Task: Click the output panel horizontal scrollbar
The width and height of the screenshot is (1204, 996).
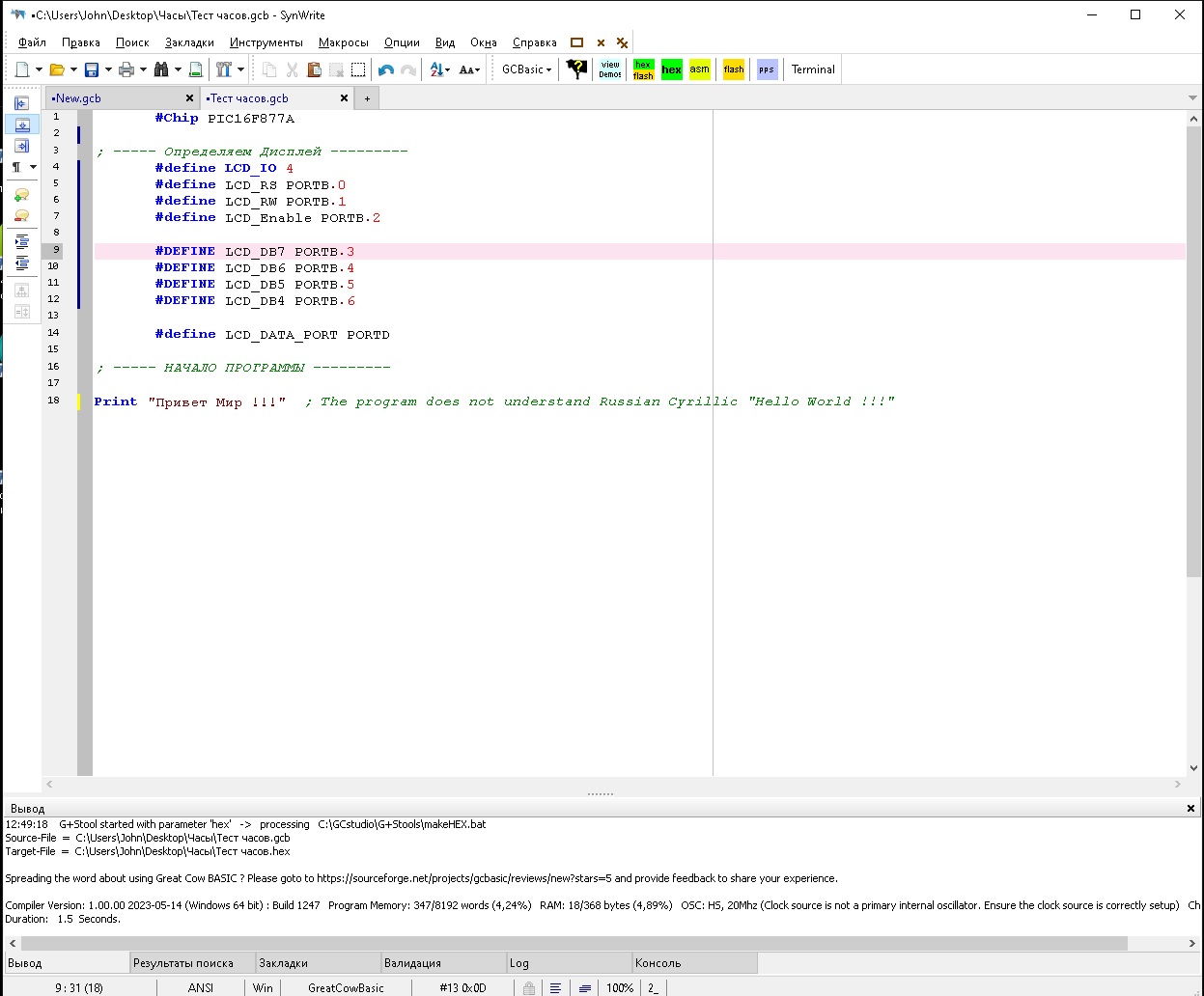Action: tap(574, 943)
